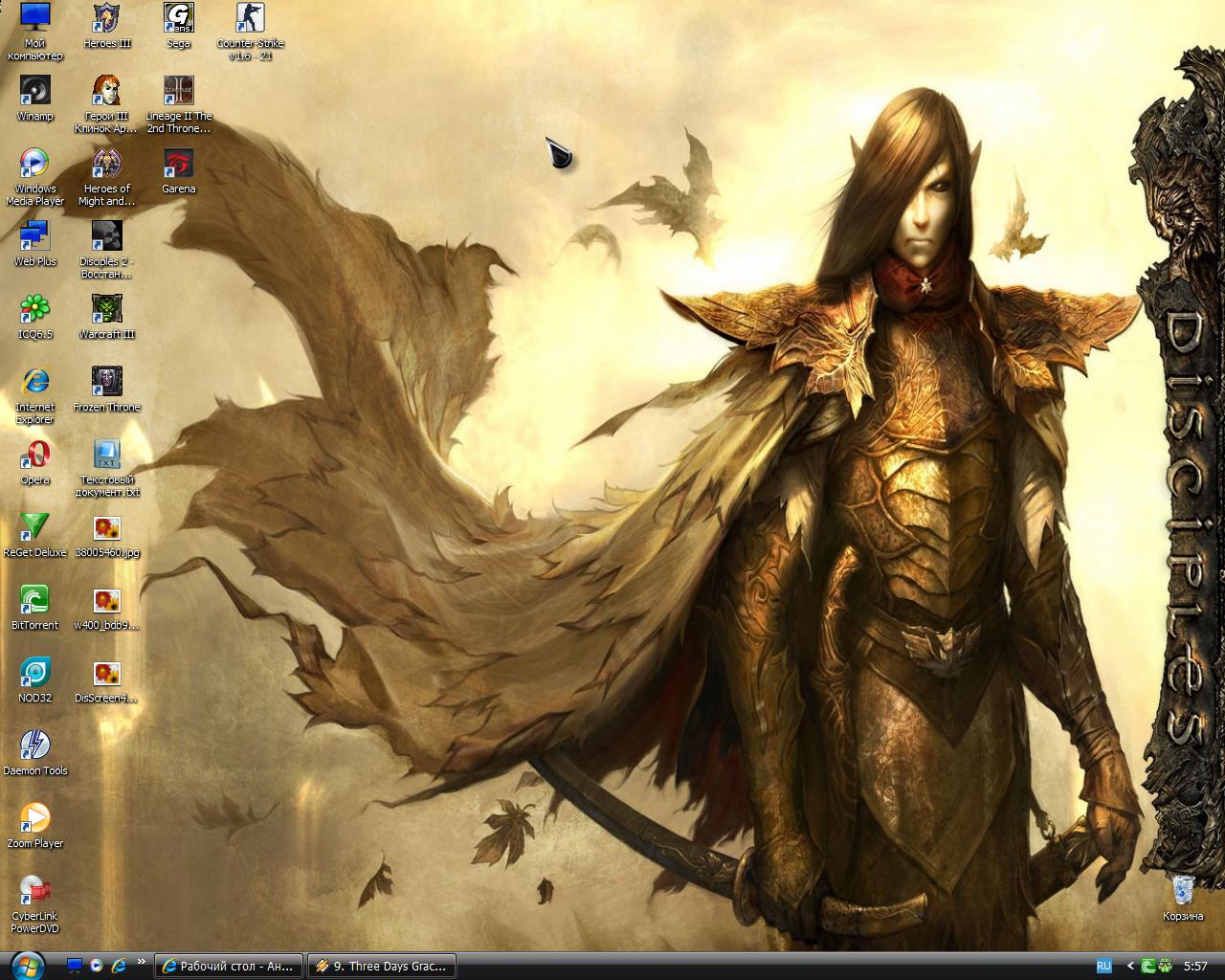Screen dimensions: 1225x980
Task: Click the Show Desktop quick launch button
Action: 75,966
